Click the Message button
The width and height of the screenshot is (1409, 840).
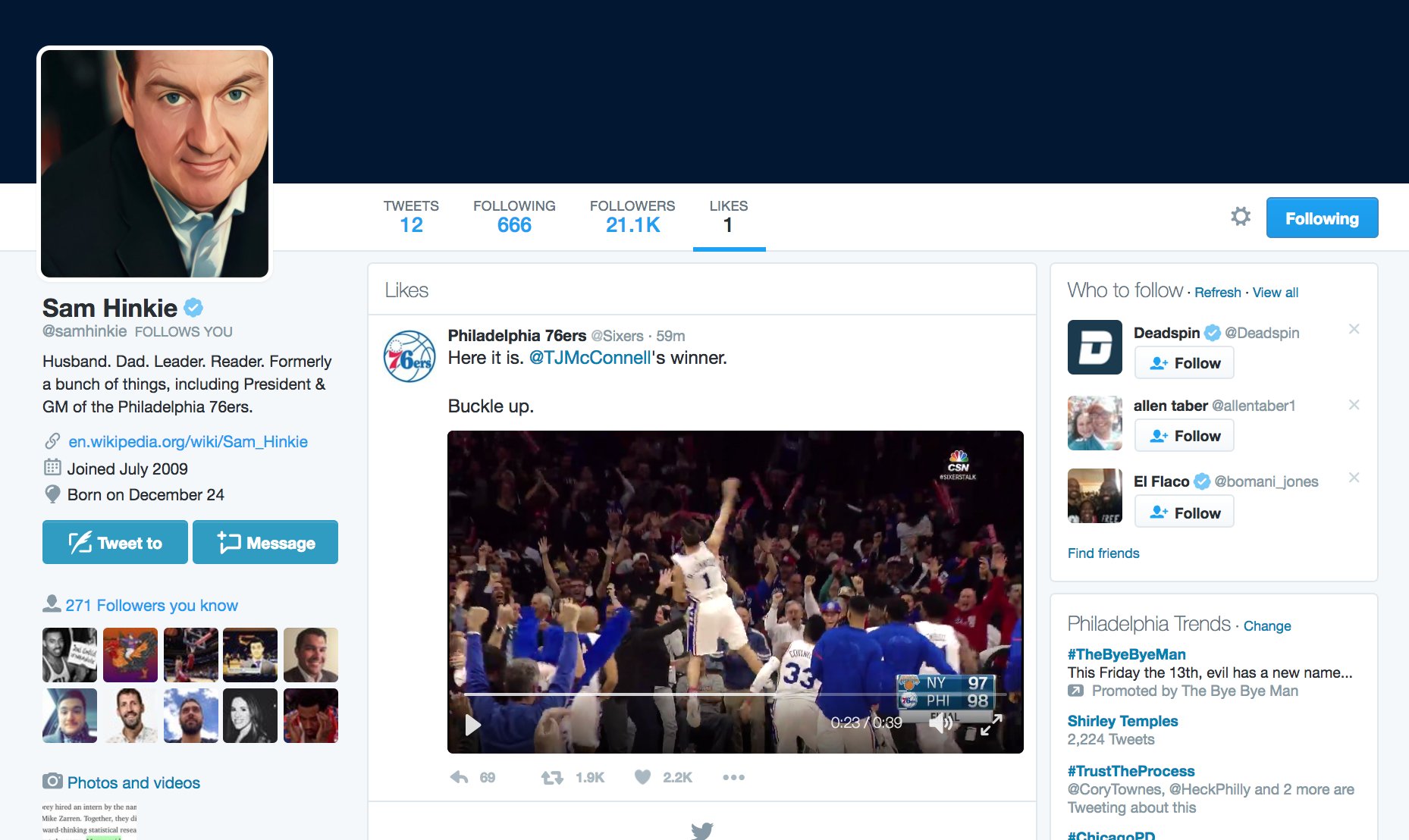click(x=265, y=542)
